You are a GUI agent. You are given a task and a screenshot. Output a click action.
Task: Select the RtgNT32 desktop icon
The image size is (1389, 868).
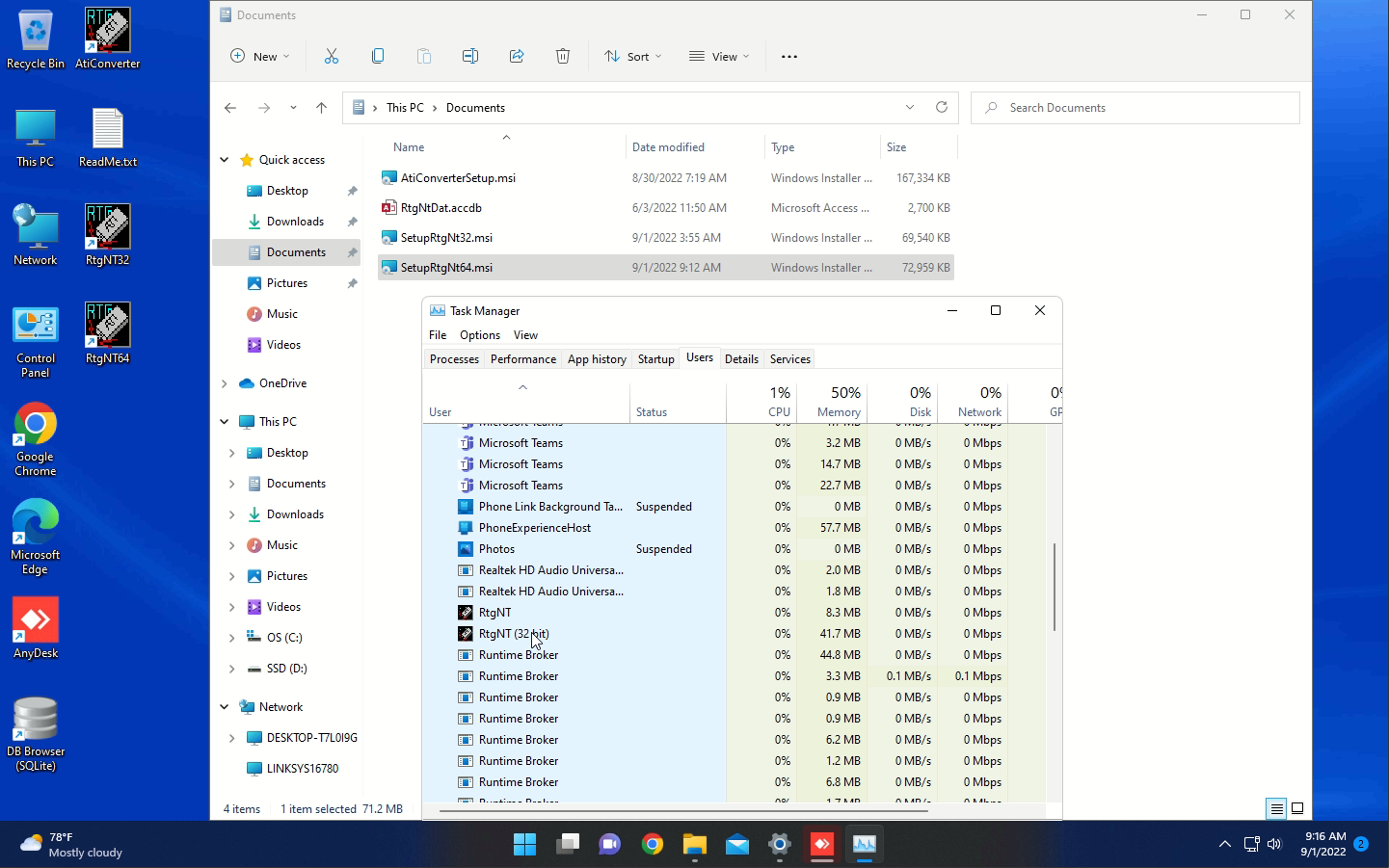[x=108, y=235]
